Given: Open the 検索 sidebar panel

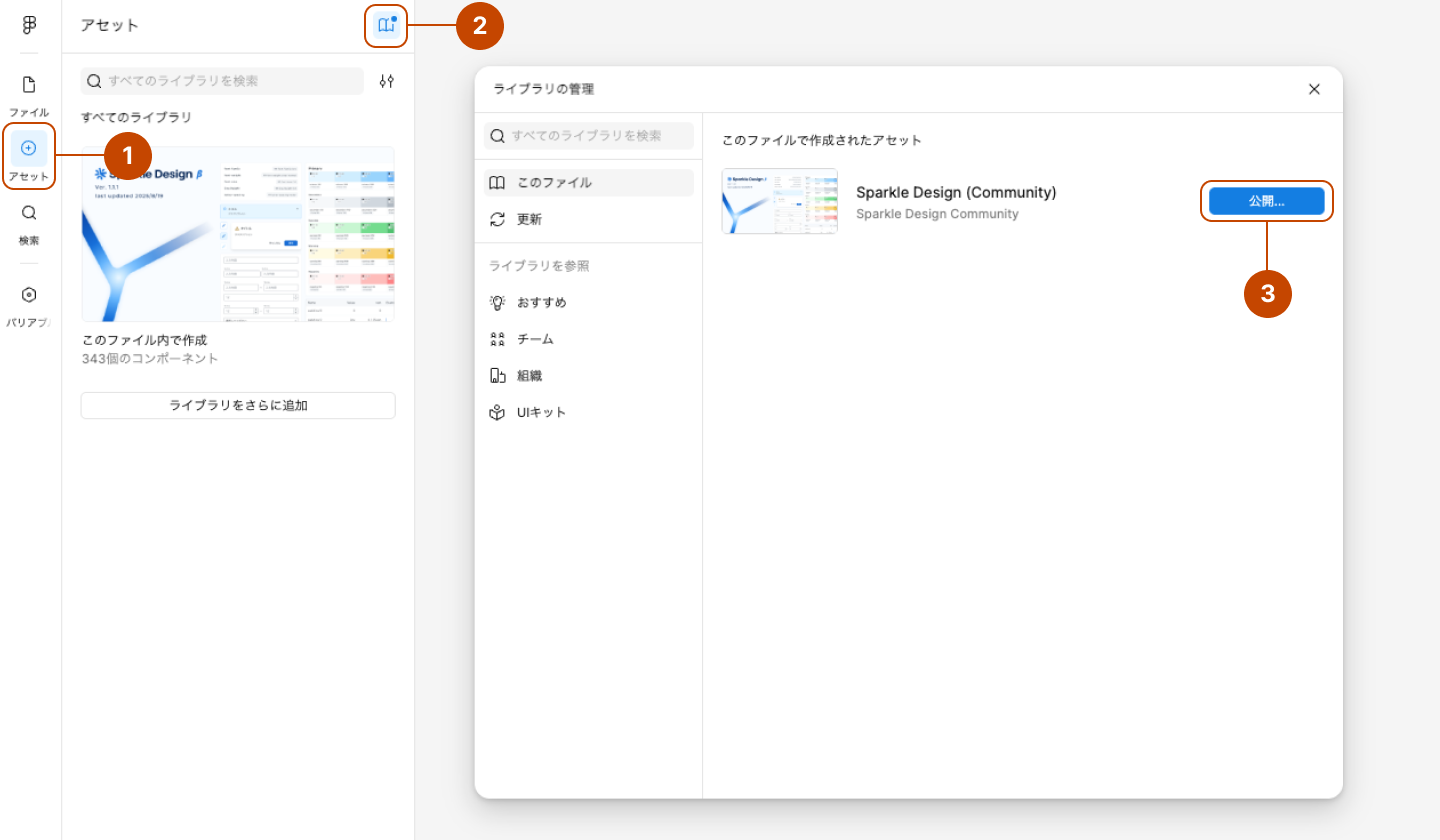Looking at the screenshot, I should [x=29, y=224].
